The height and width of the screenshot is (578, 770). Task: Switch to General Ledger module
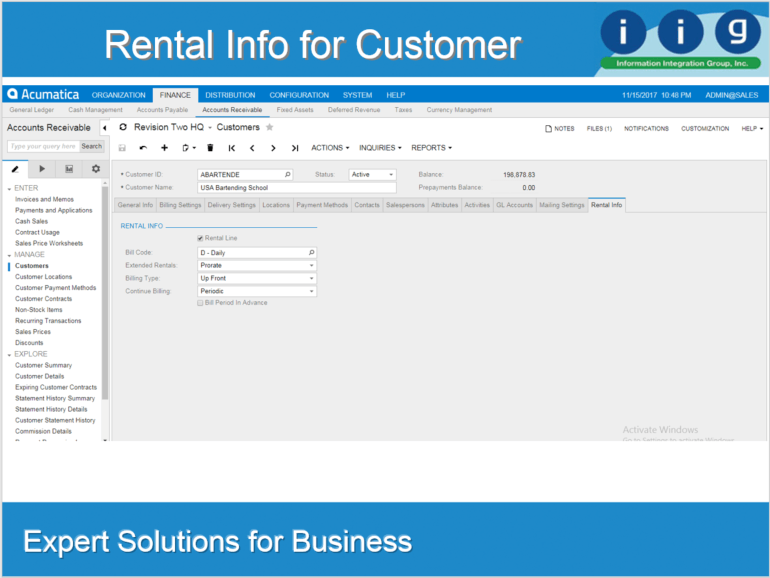(x=31, y=110)
